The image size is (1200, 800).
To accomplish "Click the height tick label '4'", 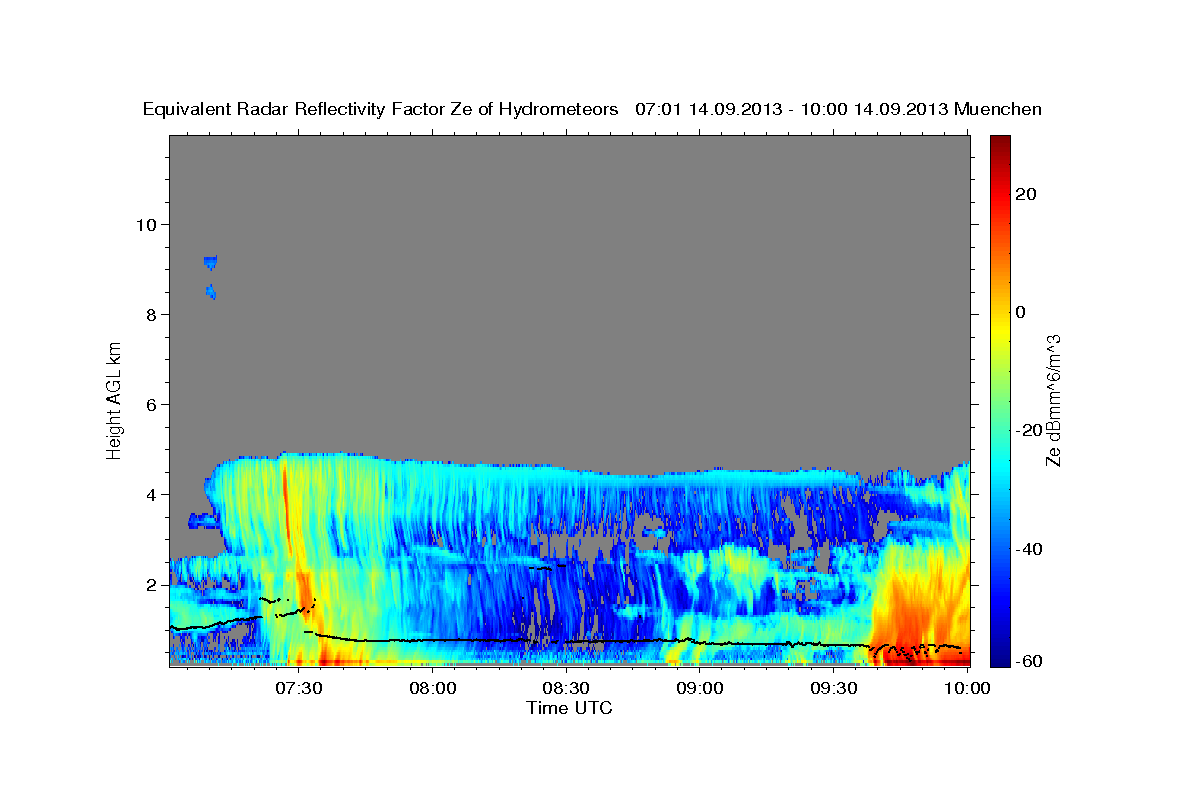I will coord(151,494).
